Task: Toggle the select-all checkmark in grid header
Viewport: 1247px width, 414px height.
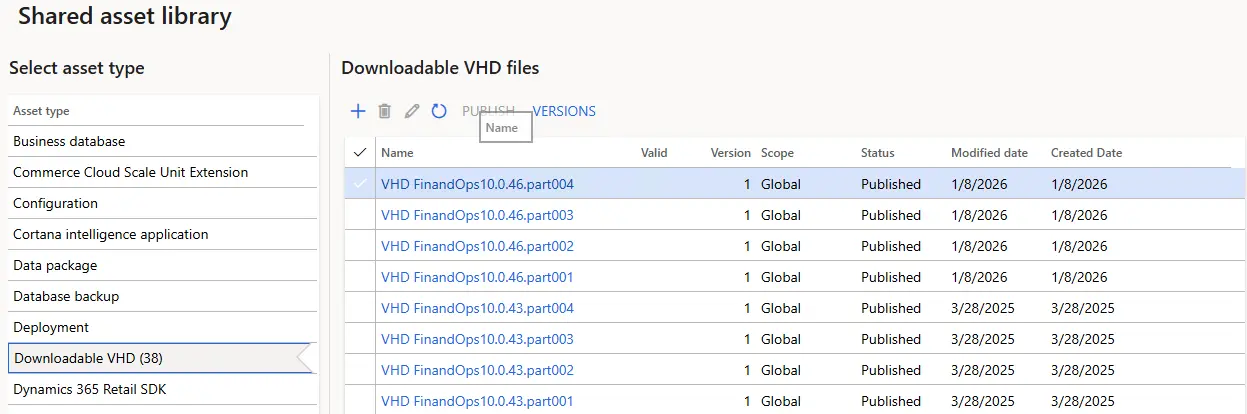Action: click(x=360, y=153)
